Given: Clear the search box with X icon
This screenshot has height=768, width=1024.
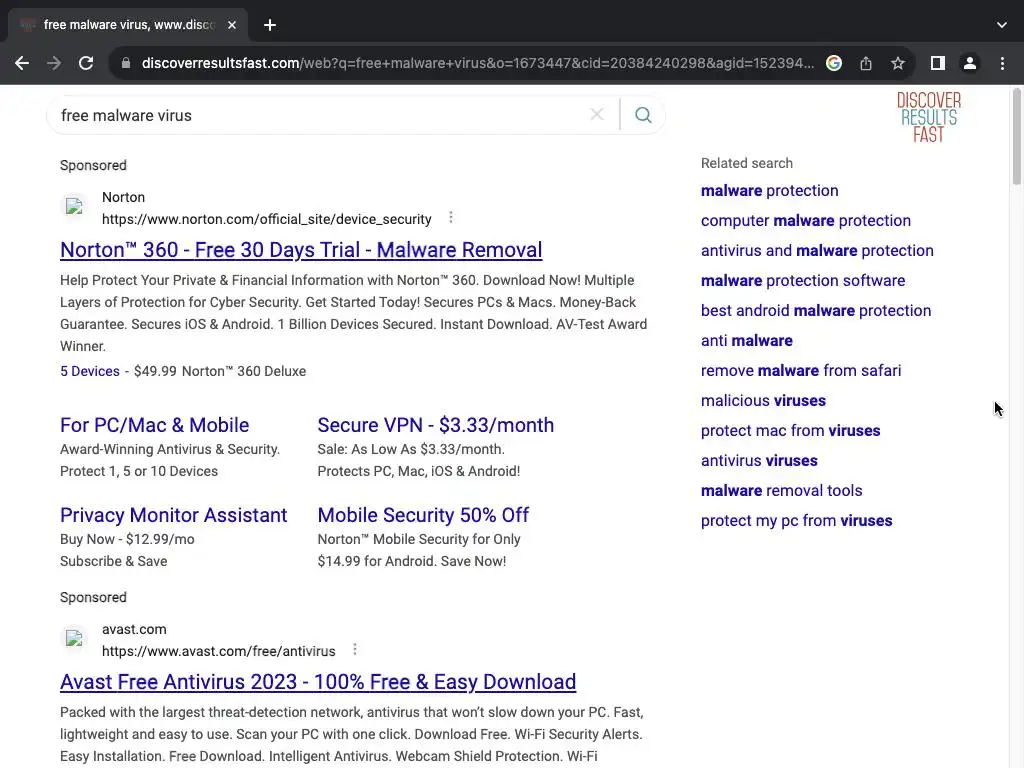Looking at the screenshot, I should 597,115.
